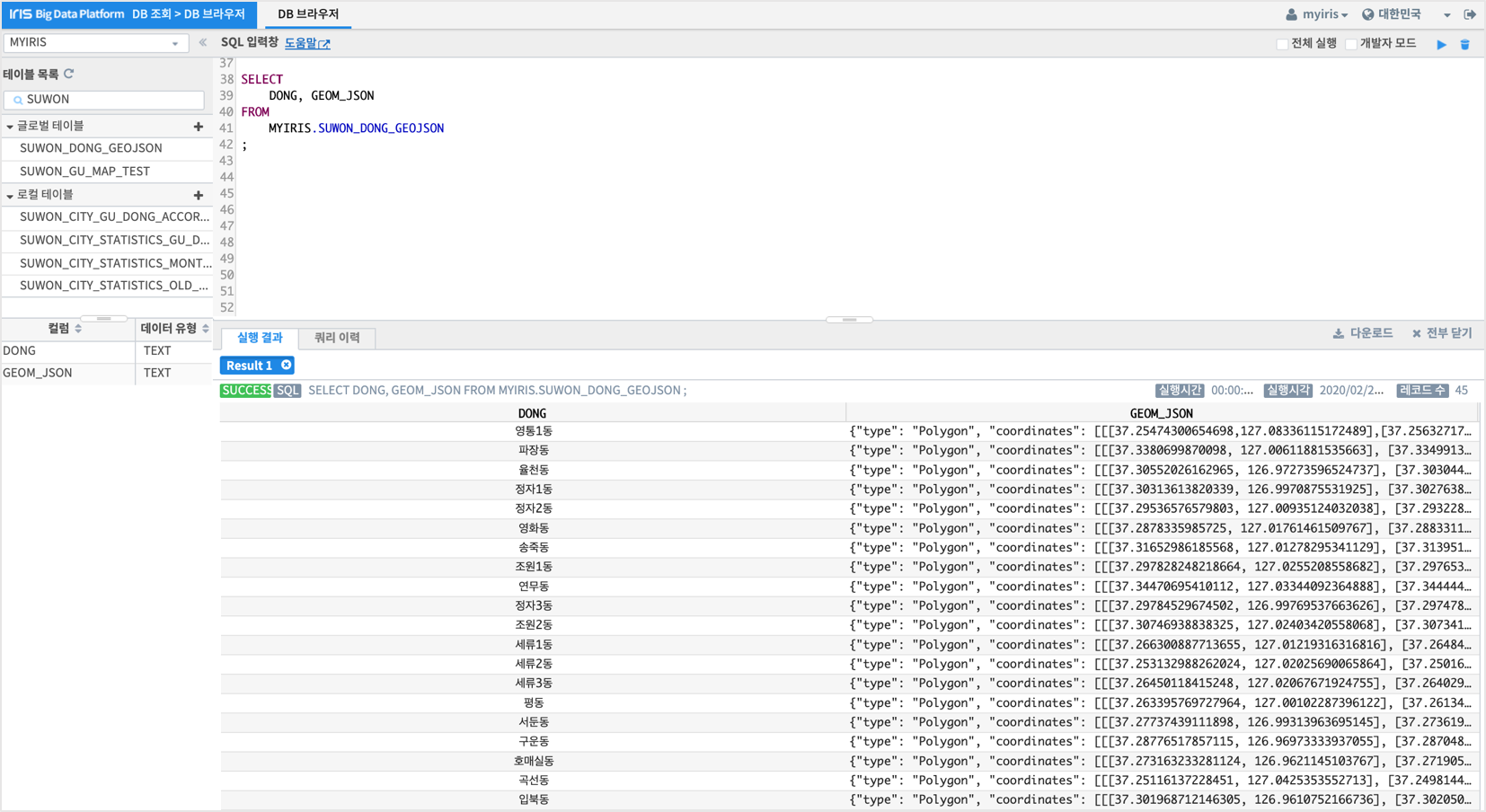Clear the SQL editor with trash icon

(x=1464, y=44)
